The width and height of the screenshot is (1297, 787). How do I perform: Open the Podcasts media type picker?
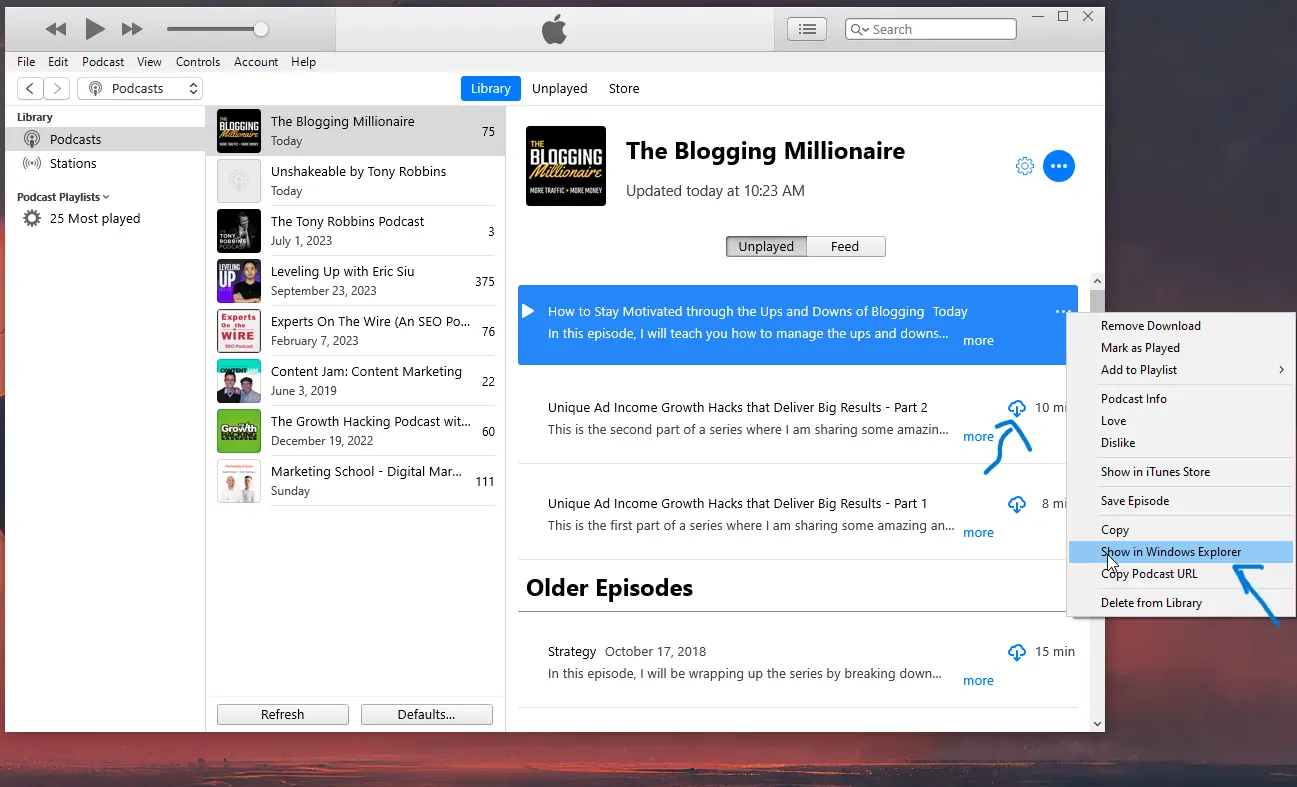click(x=139, y=88)
